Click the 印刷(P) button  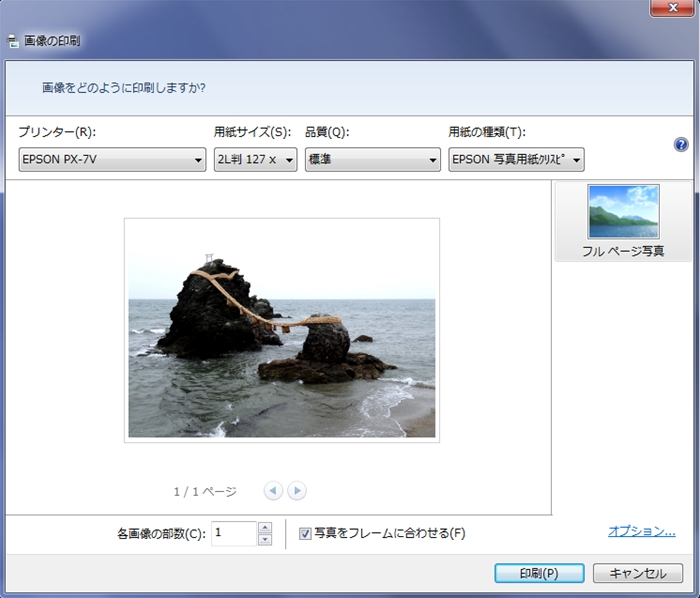(x=539, y=573)
